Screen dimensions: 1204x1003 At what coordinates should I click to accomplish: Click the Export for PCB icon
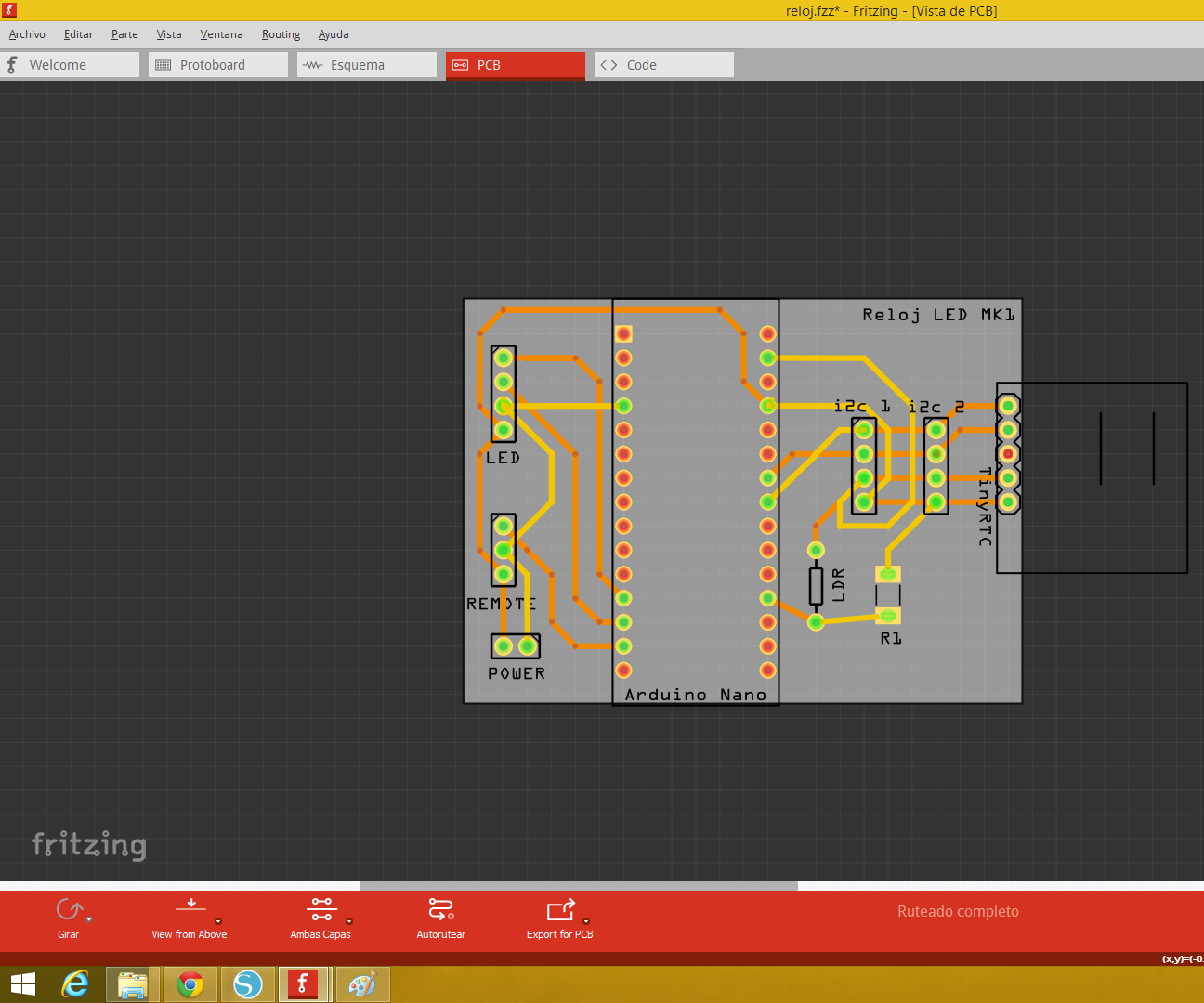558,908
